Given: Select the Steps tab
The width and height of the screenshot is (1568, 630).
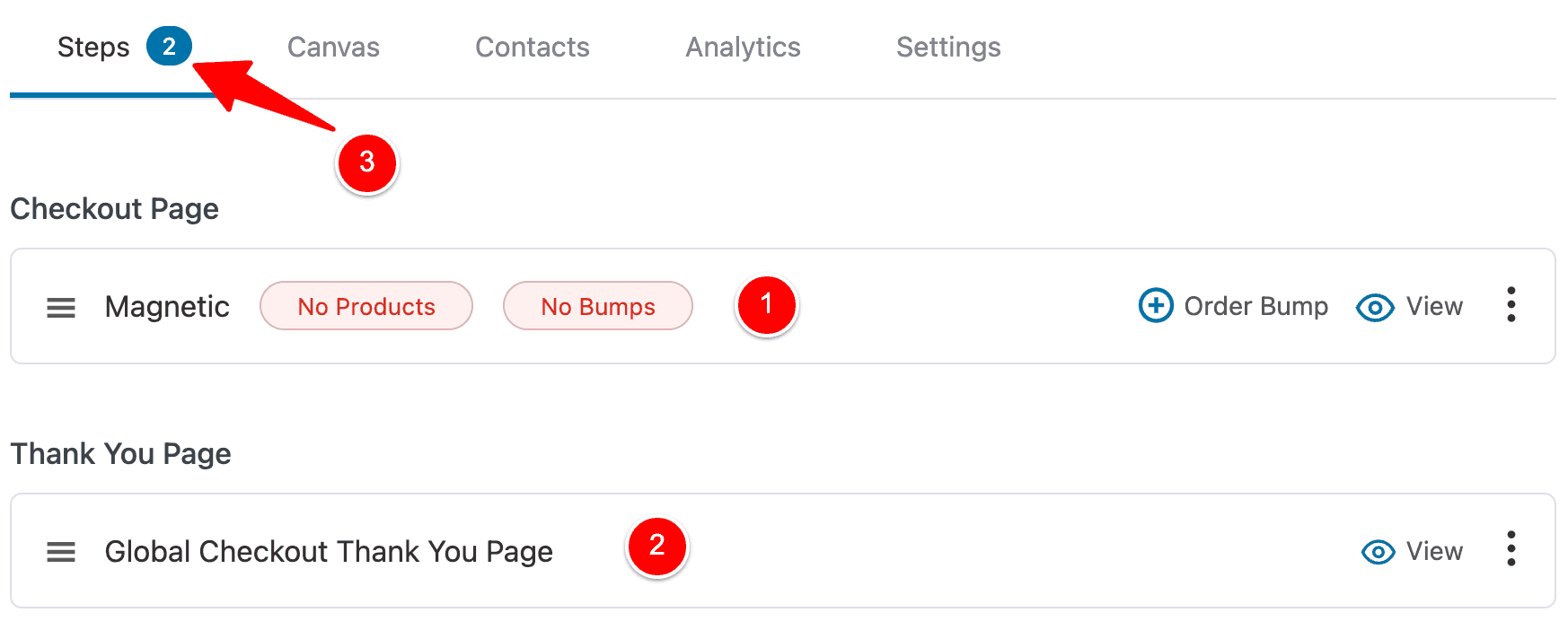Looking at the screenshot, I should pos(93,47).
